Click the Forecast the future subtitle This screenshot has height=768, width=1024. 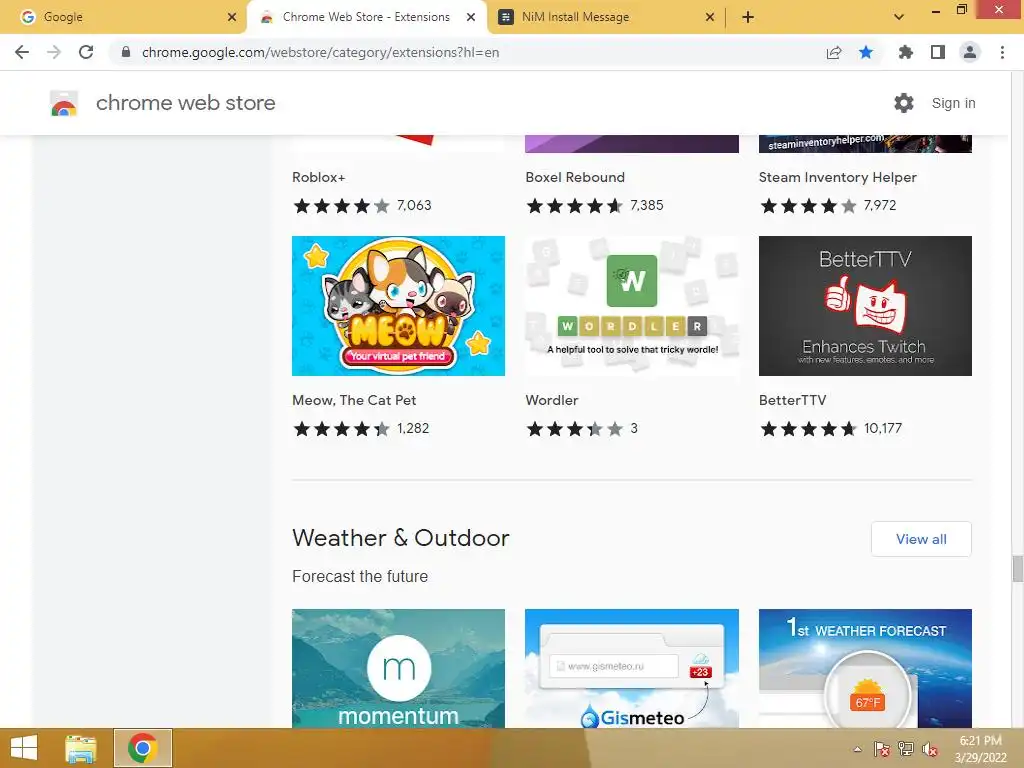360,577
